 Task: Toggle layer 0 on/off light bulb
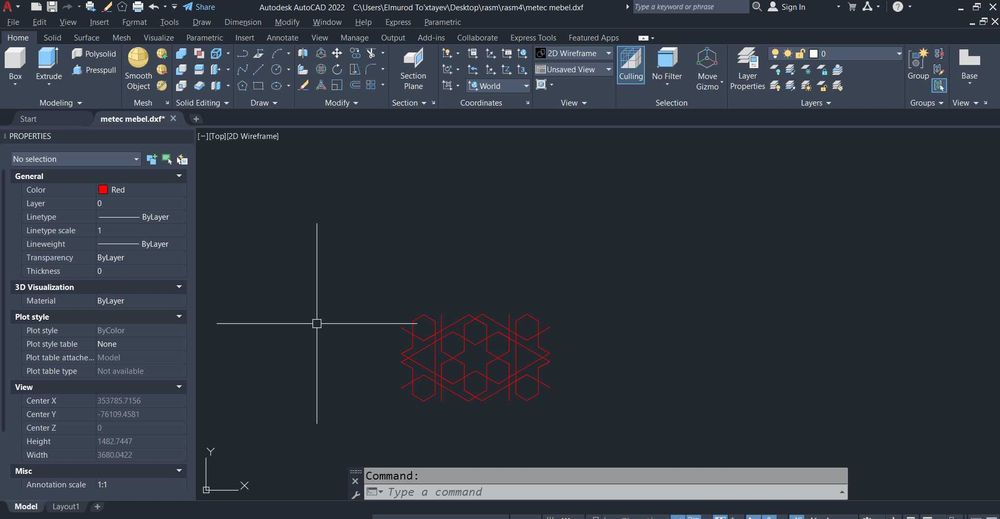tap(775, 54)
